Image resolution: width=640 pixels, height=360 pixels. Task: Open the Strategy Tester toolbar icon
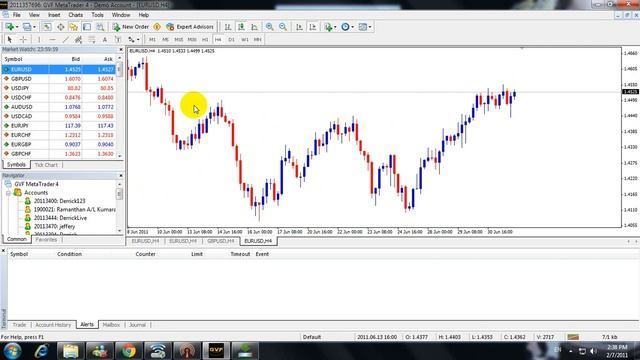pyautogui.click(x=100, y=27)
